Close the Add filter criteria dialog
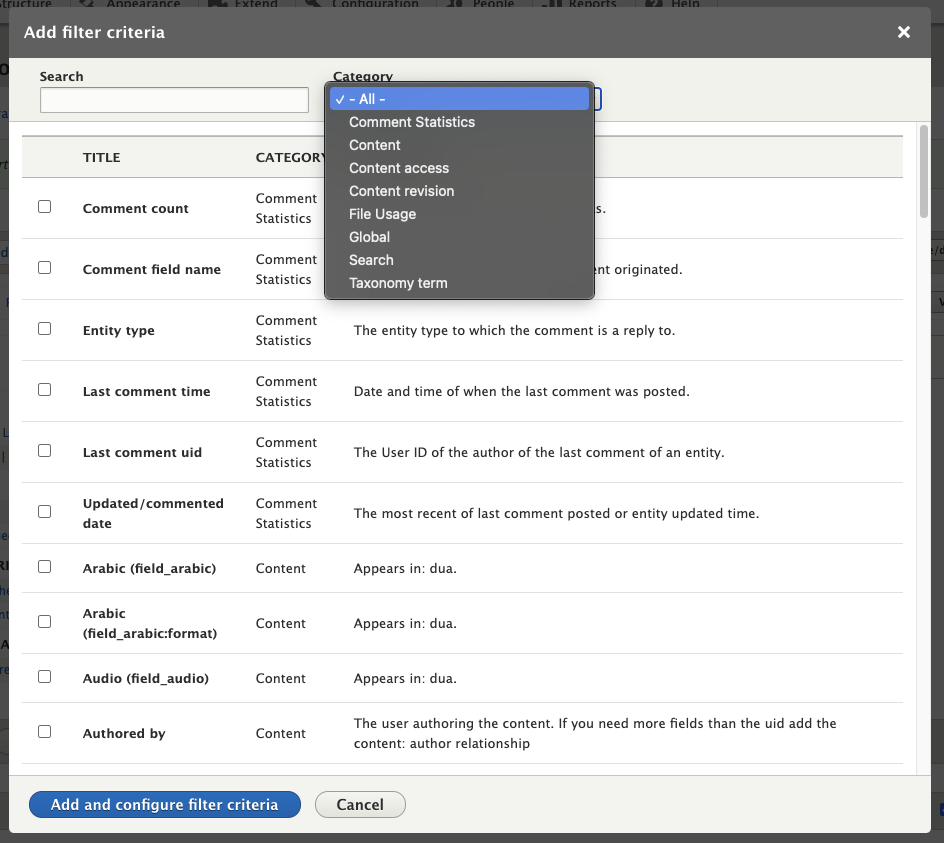Viewport: 944px width, 843px height. [903, 33]
